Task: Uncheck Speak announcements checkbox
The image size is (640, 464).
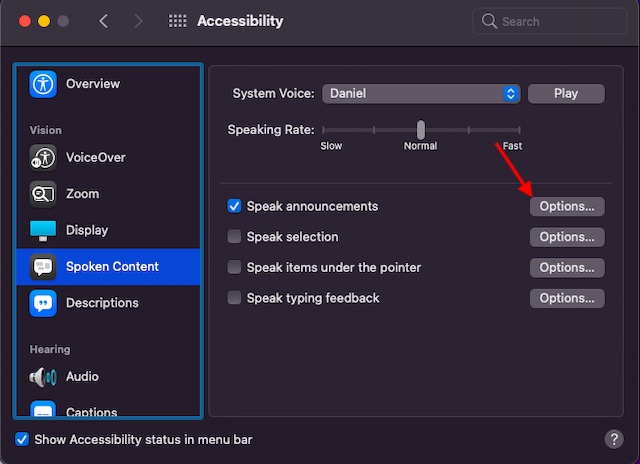Action: 234,206
